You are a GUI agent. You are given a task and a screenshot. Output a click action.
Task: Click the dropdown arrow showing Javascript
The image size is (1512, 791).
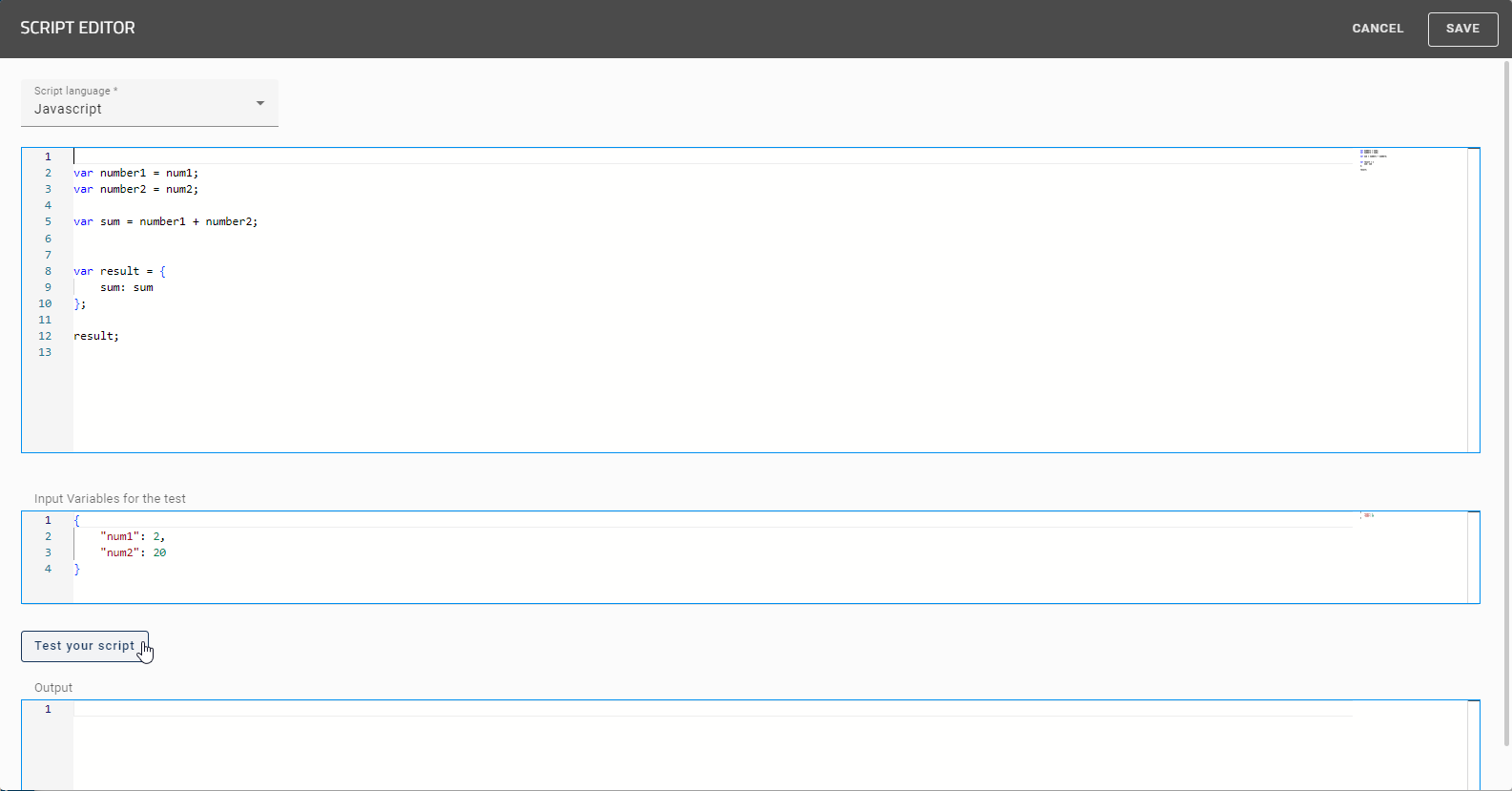tap(259, 102)
